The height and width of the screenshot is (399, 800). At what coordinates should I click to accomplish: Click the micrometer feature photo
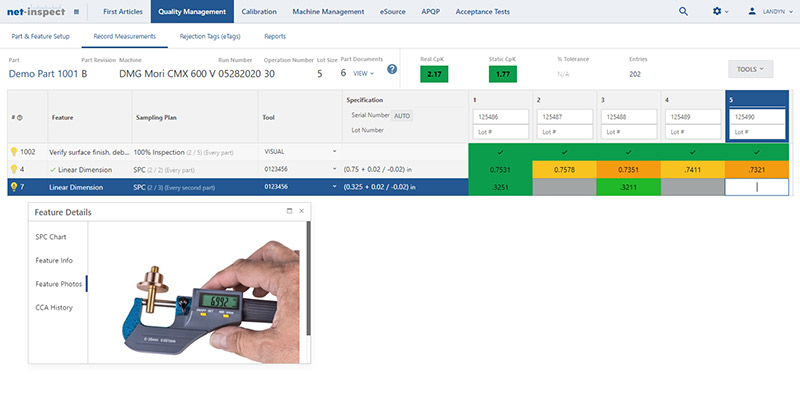click(x=211, y=302)
